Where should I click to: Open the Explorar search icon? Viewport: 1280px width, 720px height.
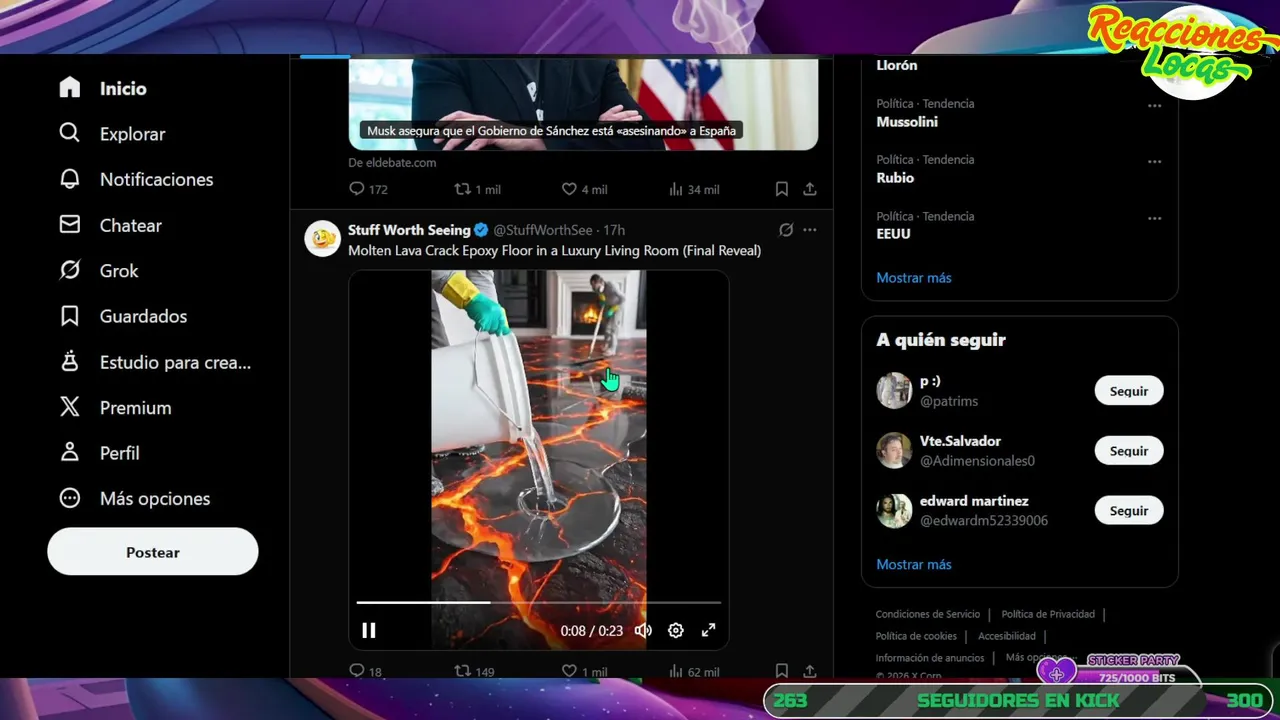click(70, 133)
